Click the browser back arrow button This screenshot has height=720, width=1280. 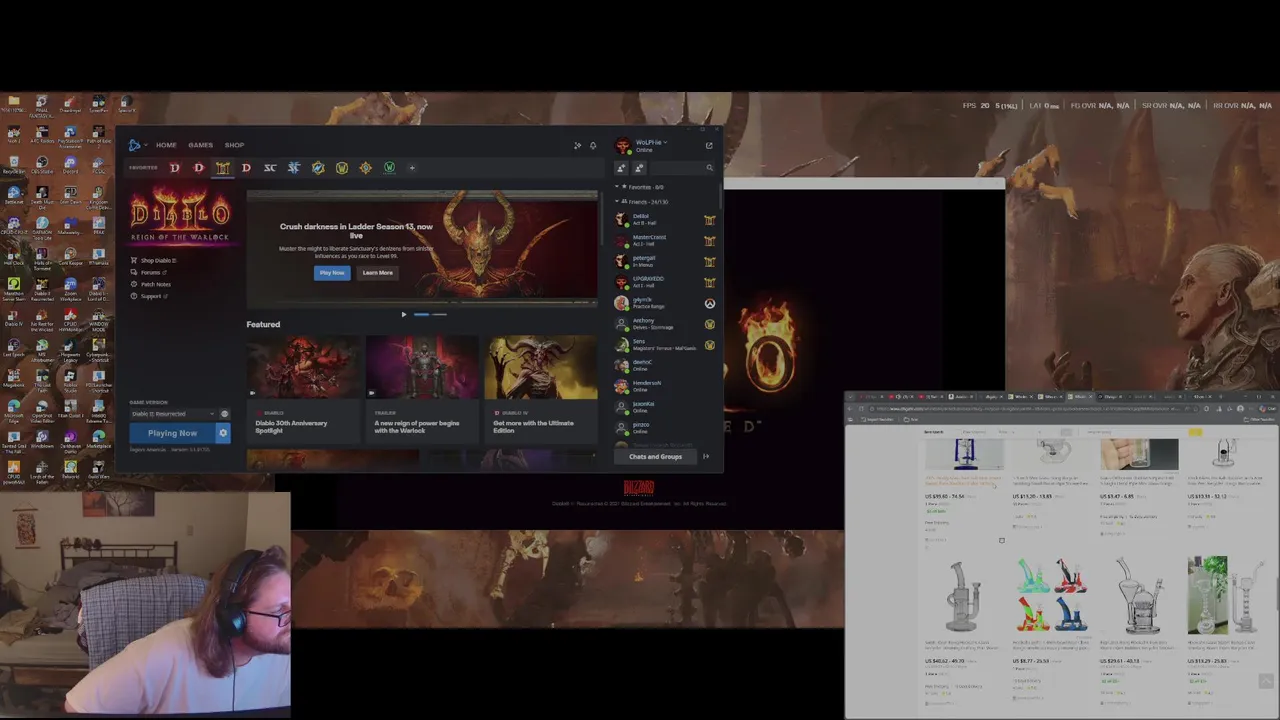852,409
